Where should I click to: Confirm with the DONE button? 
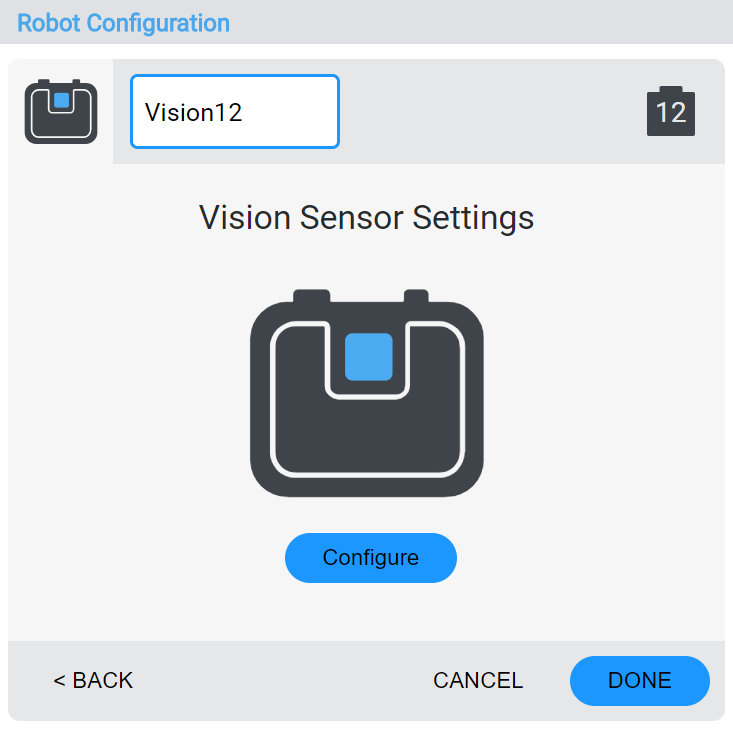[x=639, y=681]
